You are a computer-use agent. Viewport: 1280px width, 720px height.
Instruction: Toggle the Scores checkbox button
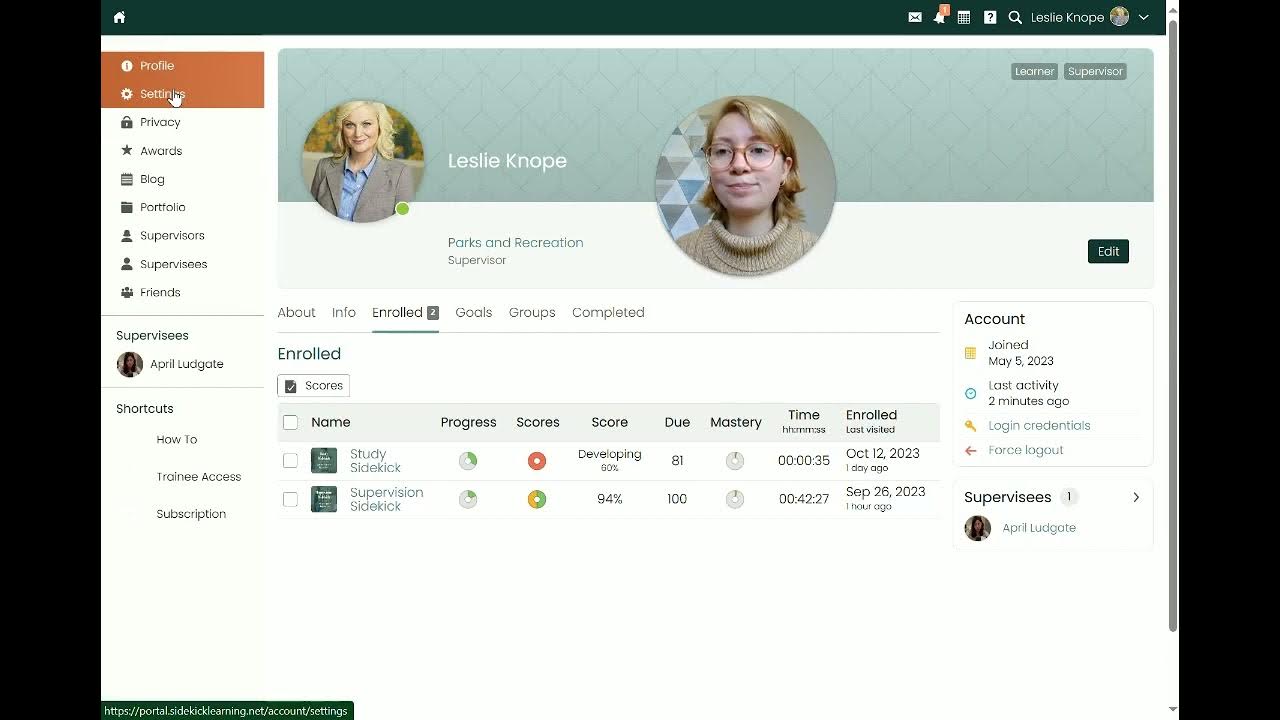[x=313, y=386]
